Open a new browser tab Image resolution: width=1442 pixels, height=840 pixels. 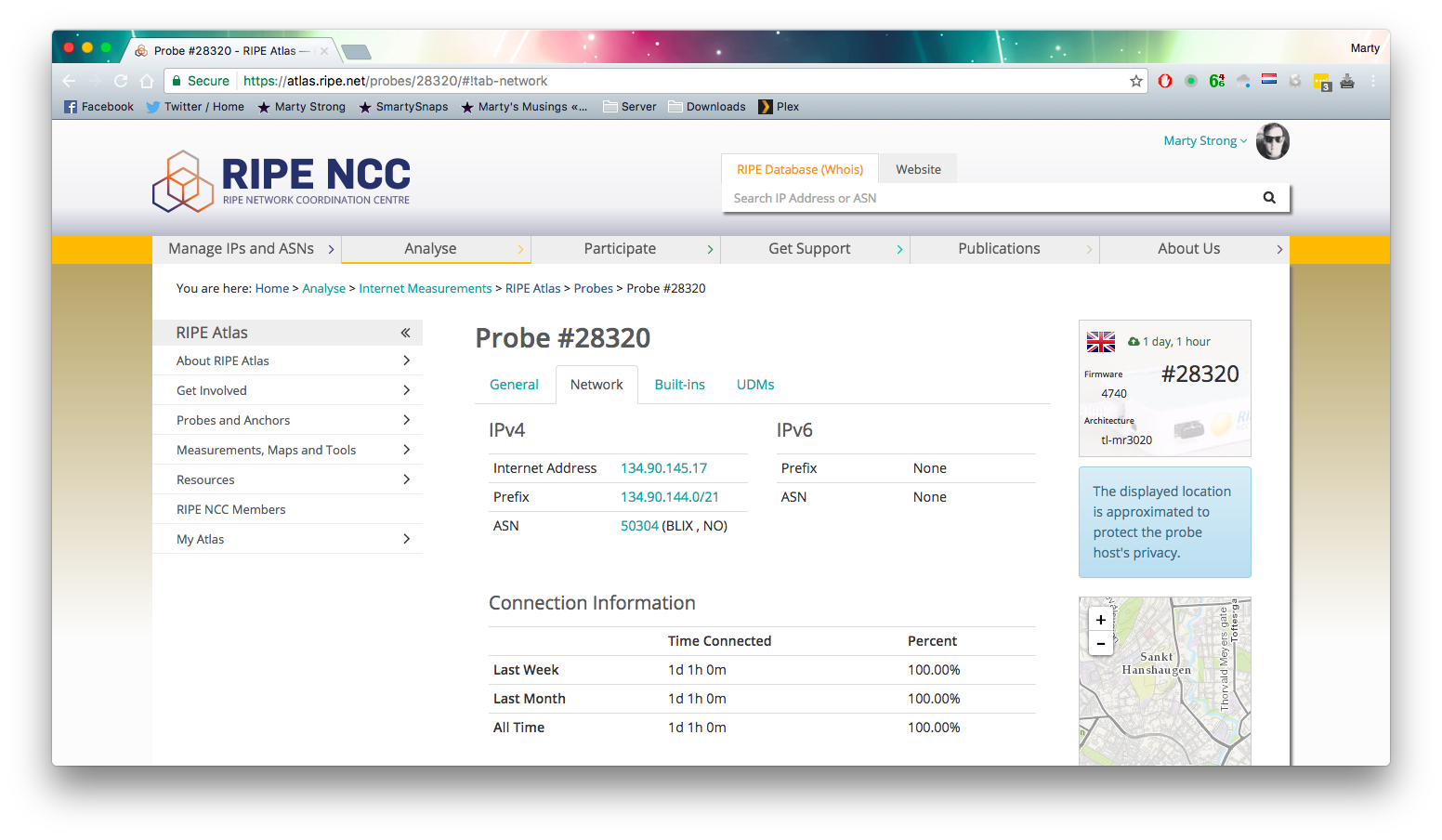click(x=356, y=52)
